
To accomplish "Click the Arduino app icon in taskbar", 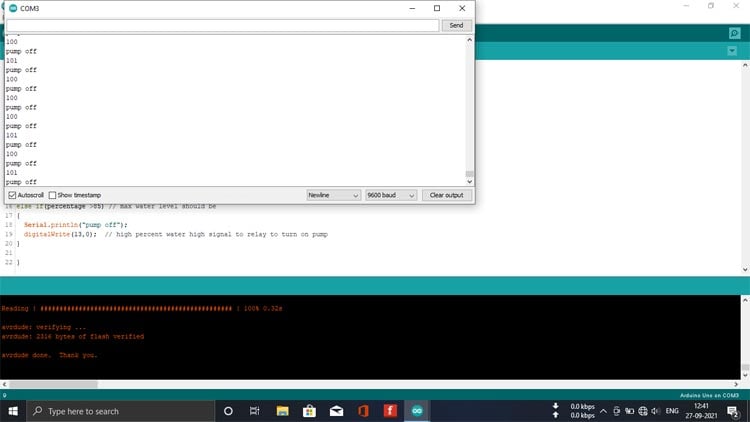I will (x=417, y=410).
